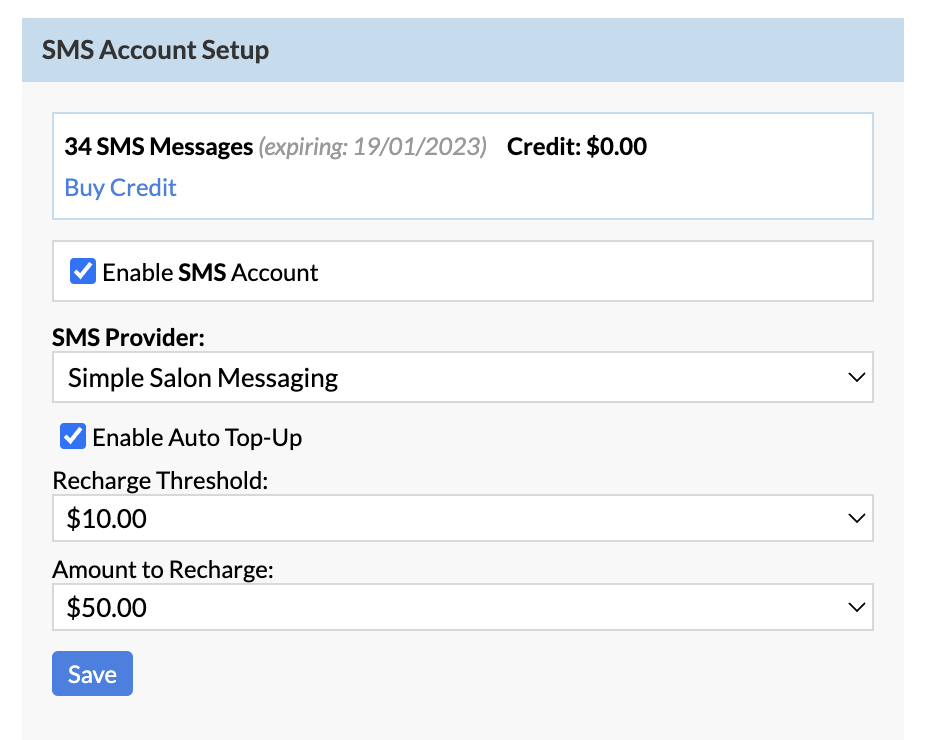
Task: Re-enable the Auto Top-Up feature
Action: [x=72, y=436]
